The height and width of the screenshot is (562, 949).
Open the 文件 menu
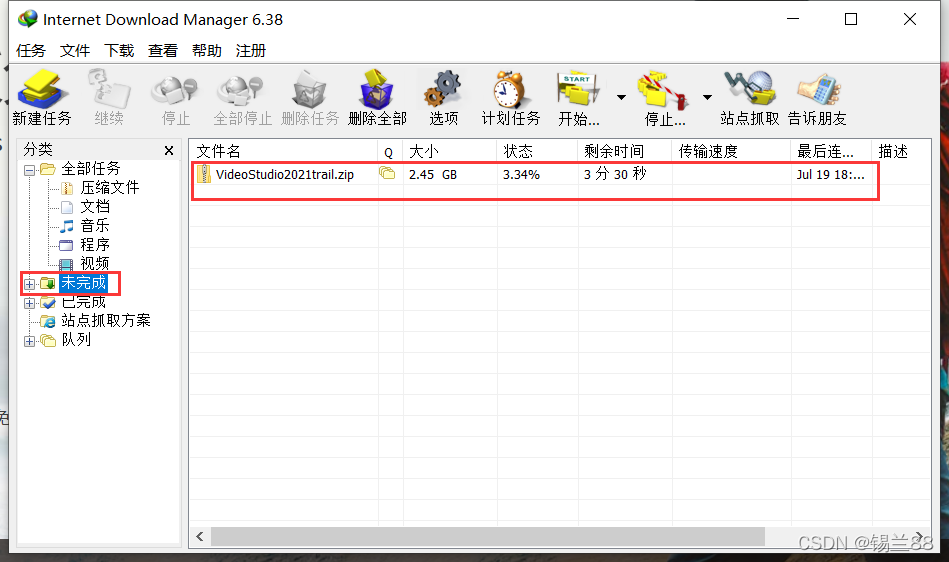tap(75, 51)
